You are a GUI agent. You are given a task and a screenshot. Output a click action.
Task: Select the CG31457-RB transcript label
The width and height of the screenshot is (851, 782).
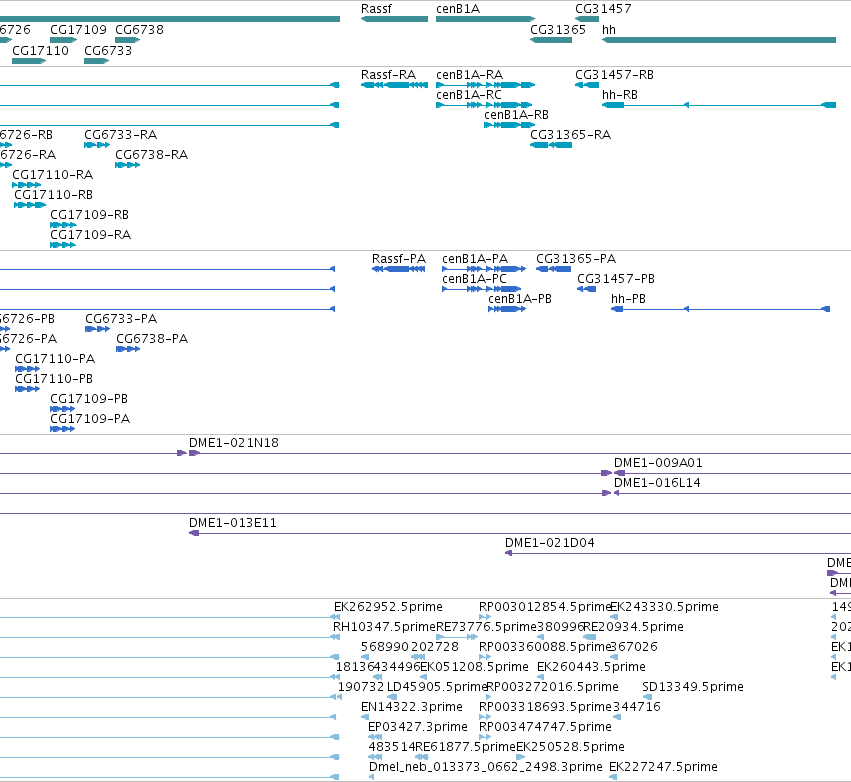614,74
